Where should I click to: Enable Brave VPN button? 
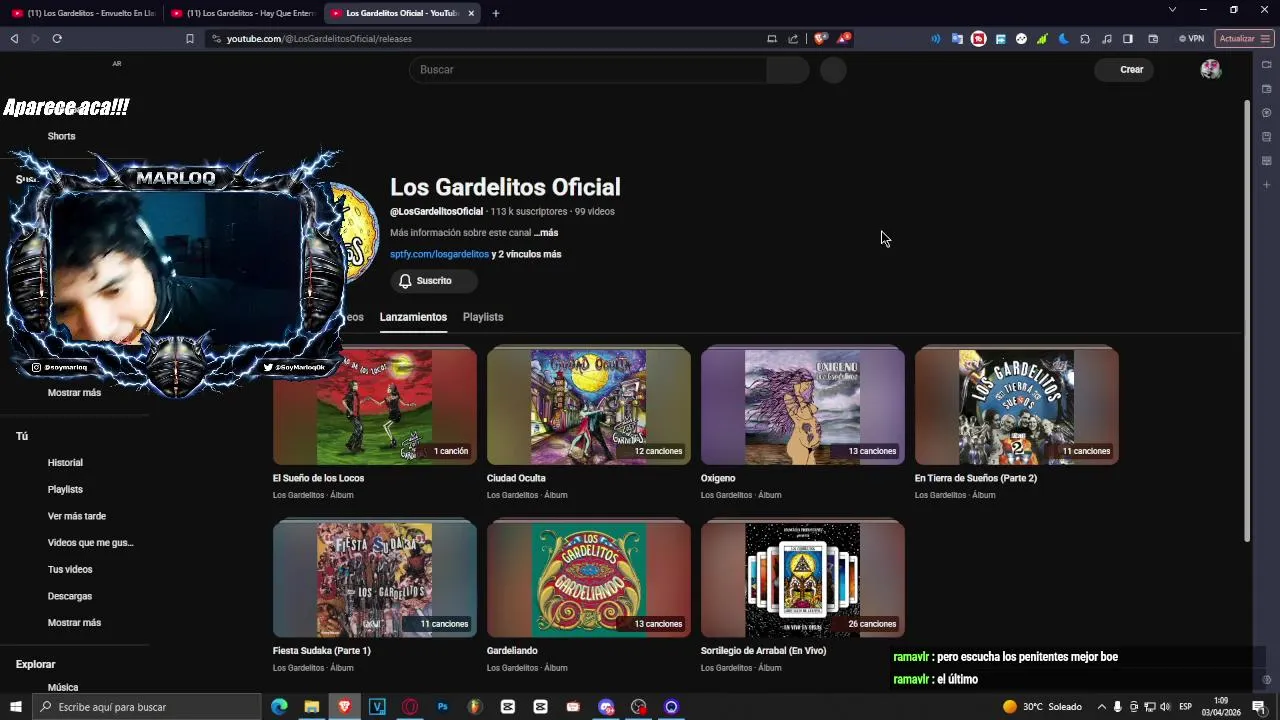[1191, 39]
